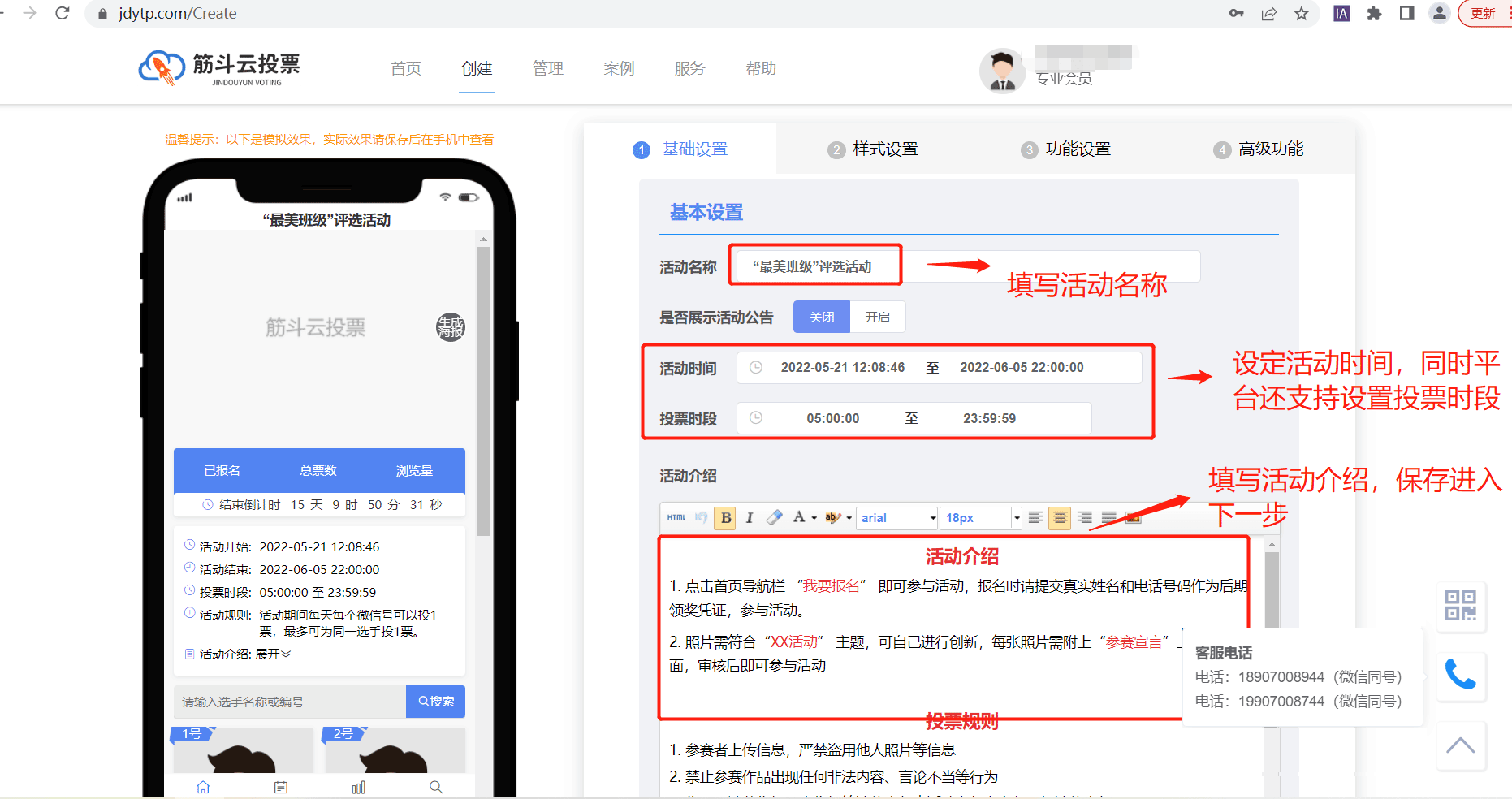Viewport: 1512px width, 799px height.
Task: Click the IA extension icon
Action: click(x=1341, y=13)
